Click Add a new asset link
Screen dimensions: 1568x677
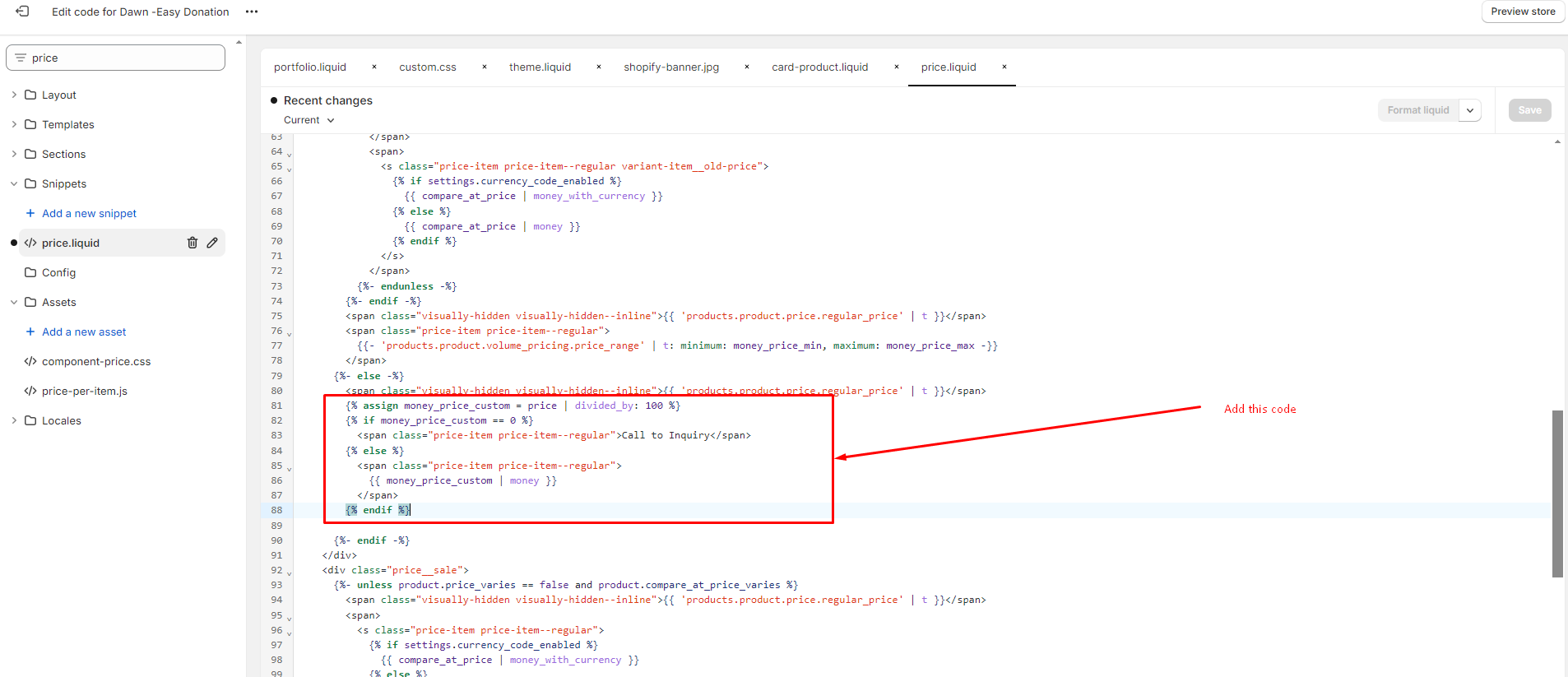pyautogui.click(x=84, y=332)
